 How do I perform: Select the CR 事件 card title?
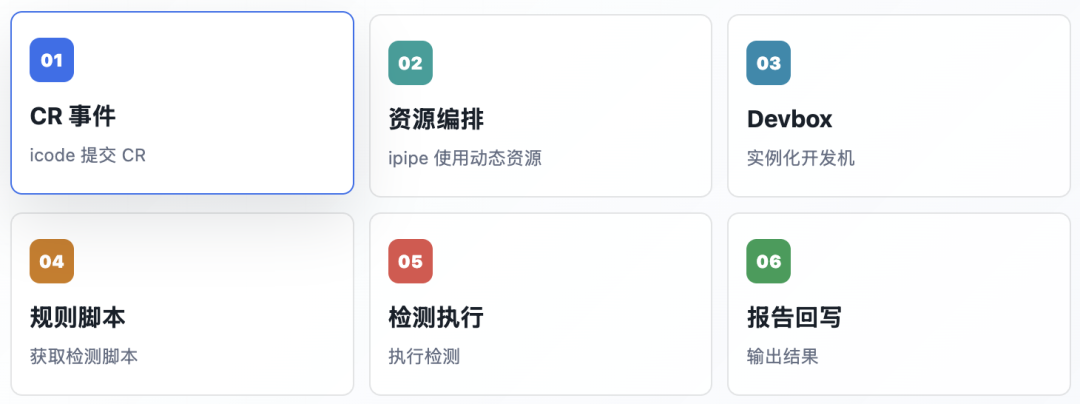click(x=73, y=116)
